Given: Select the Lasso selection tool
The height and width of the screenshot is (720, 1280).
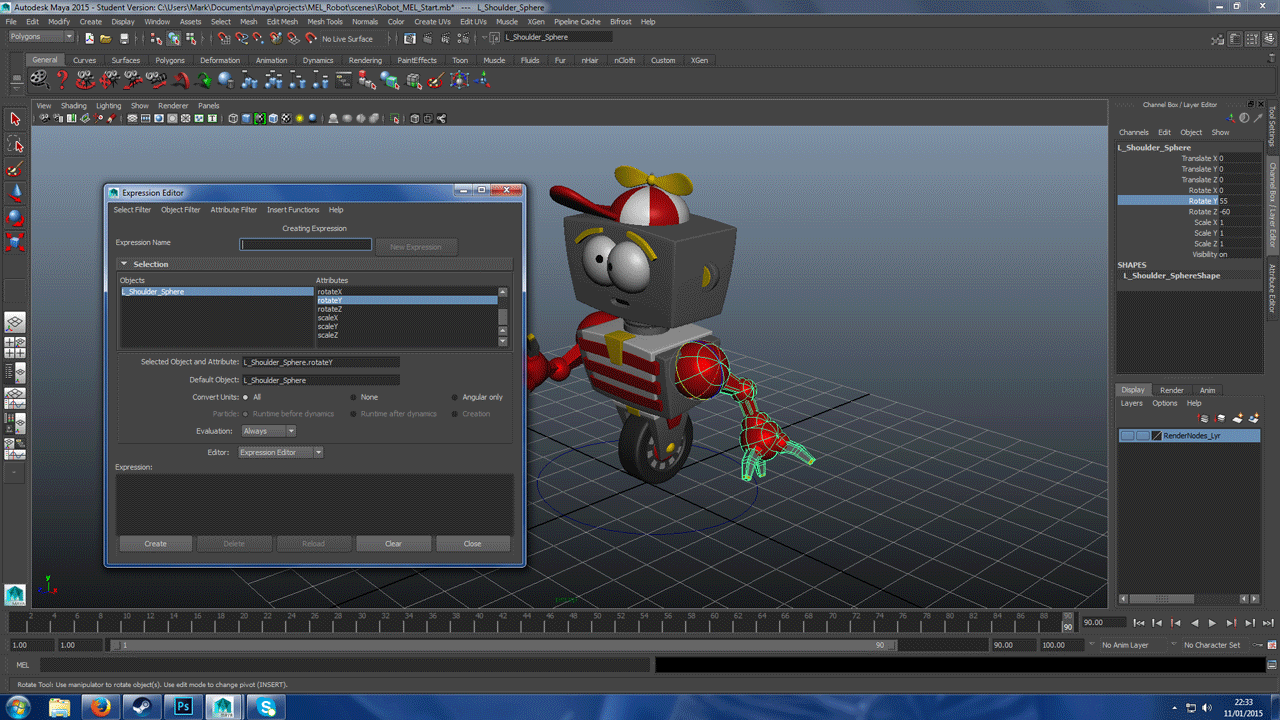Looking at the screenshot, I should (x=14, y=144).
